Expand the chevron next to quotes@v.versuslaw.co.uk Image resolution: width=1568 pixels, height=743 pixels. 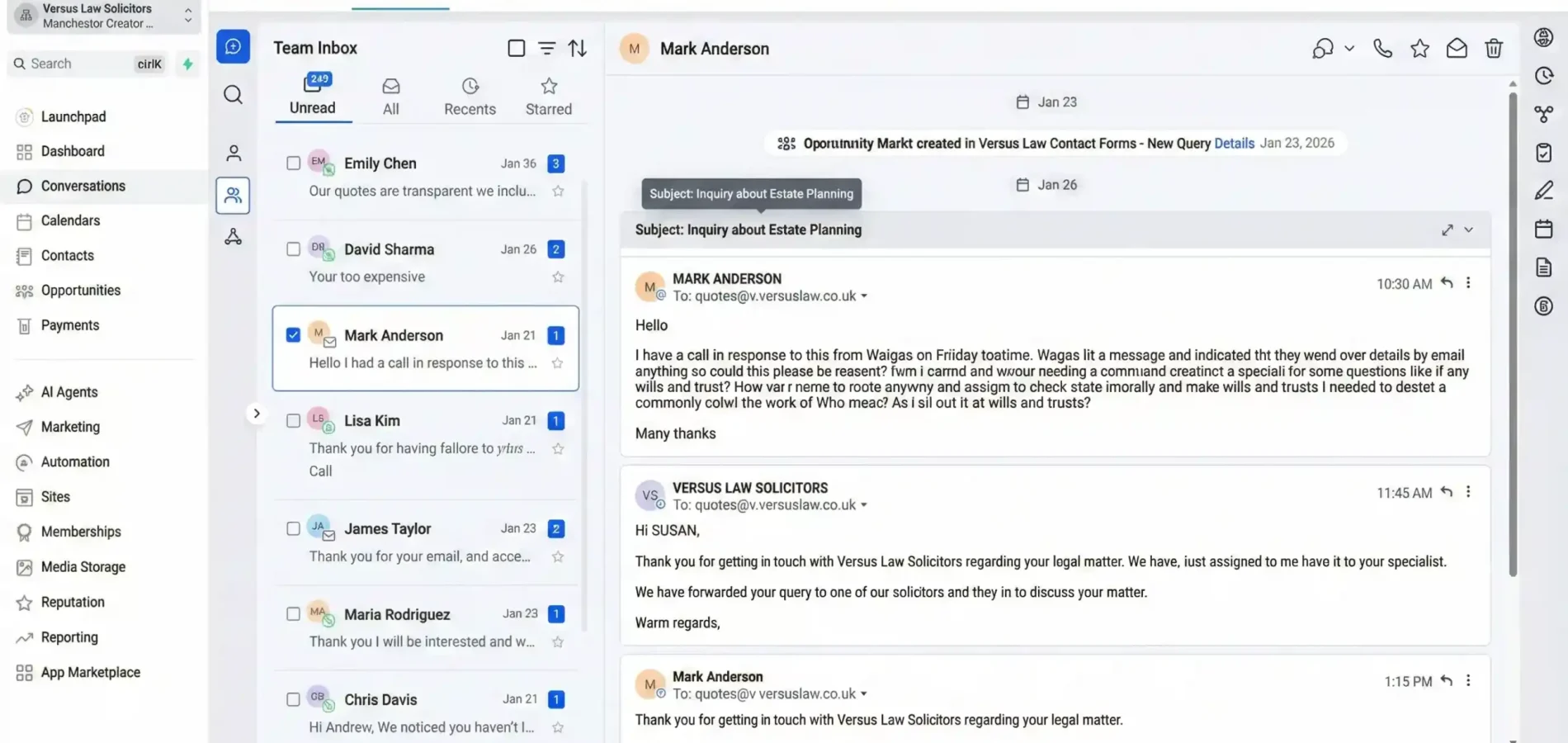(863, 296)
